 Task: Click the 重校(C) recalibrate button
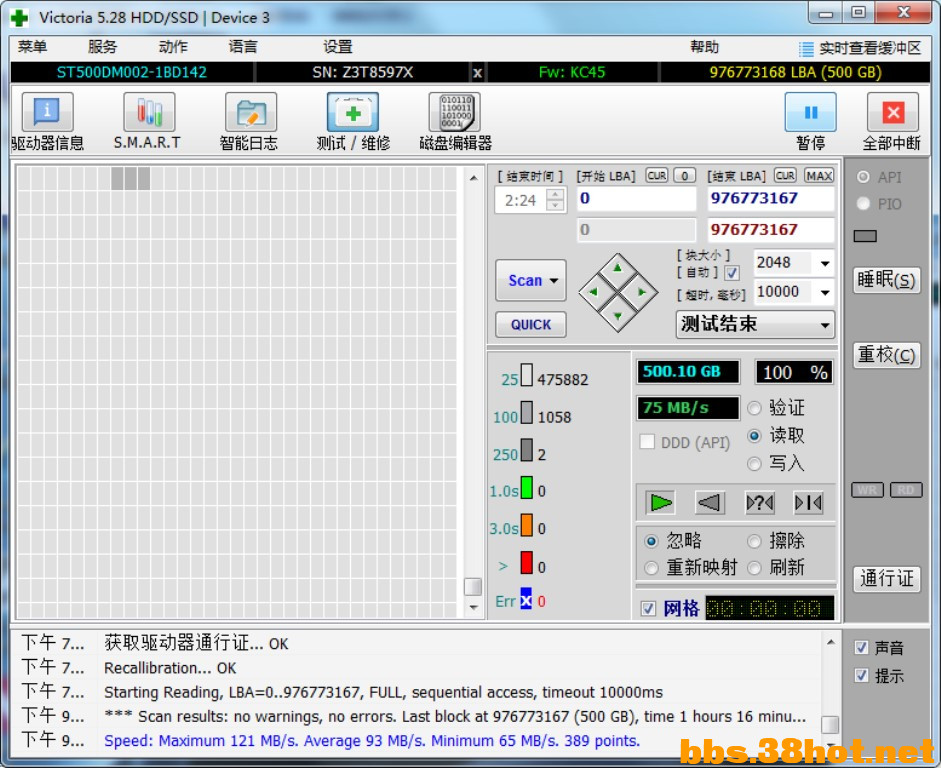point(886,355)
